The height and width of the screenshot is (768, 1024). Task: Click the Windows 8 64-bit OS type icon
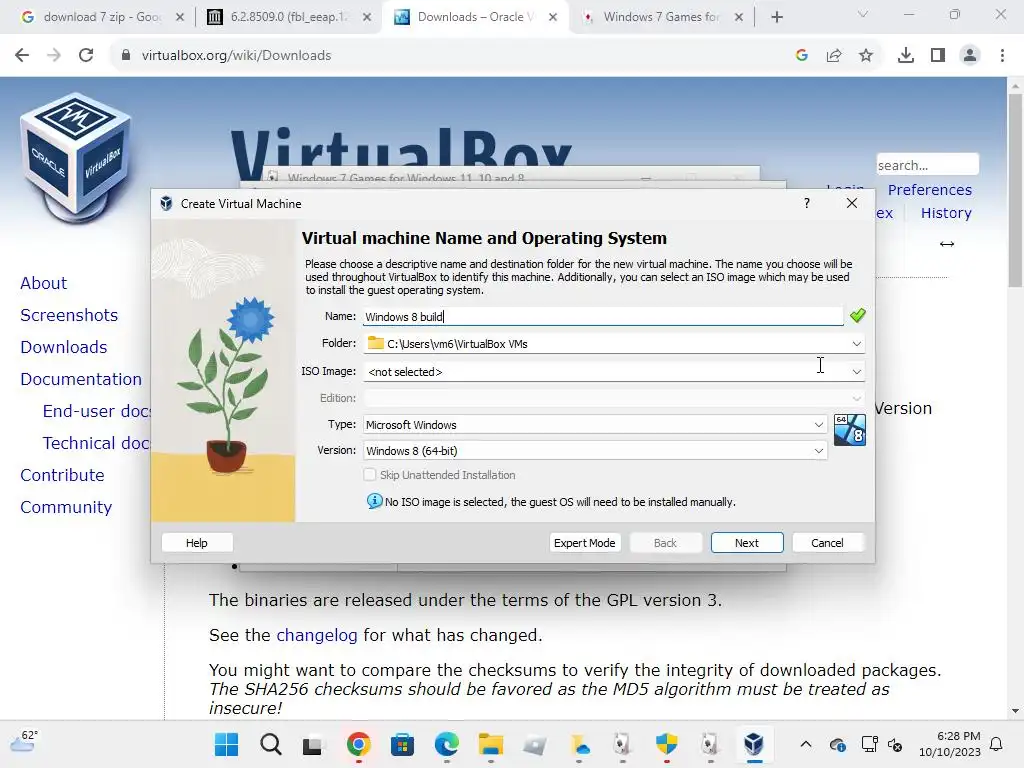pos(850,430)
